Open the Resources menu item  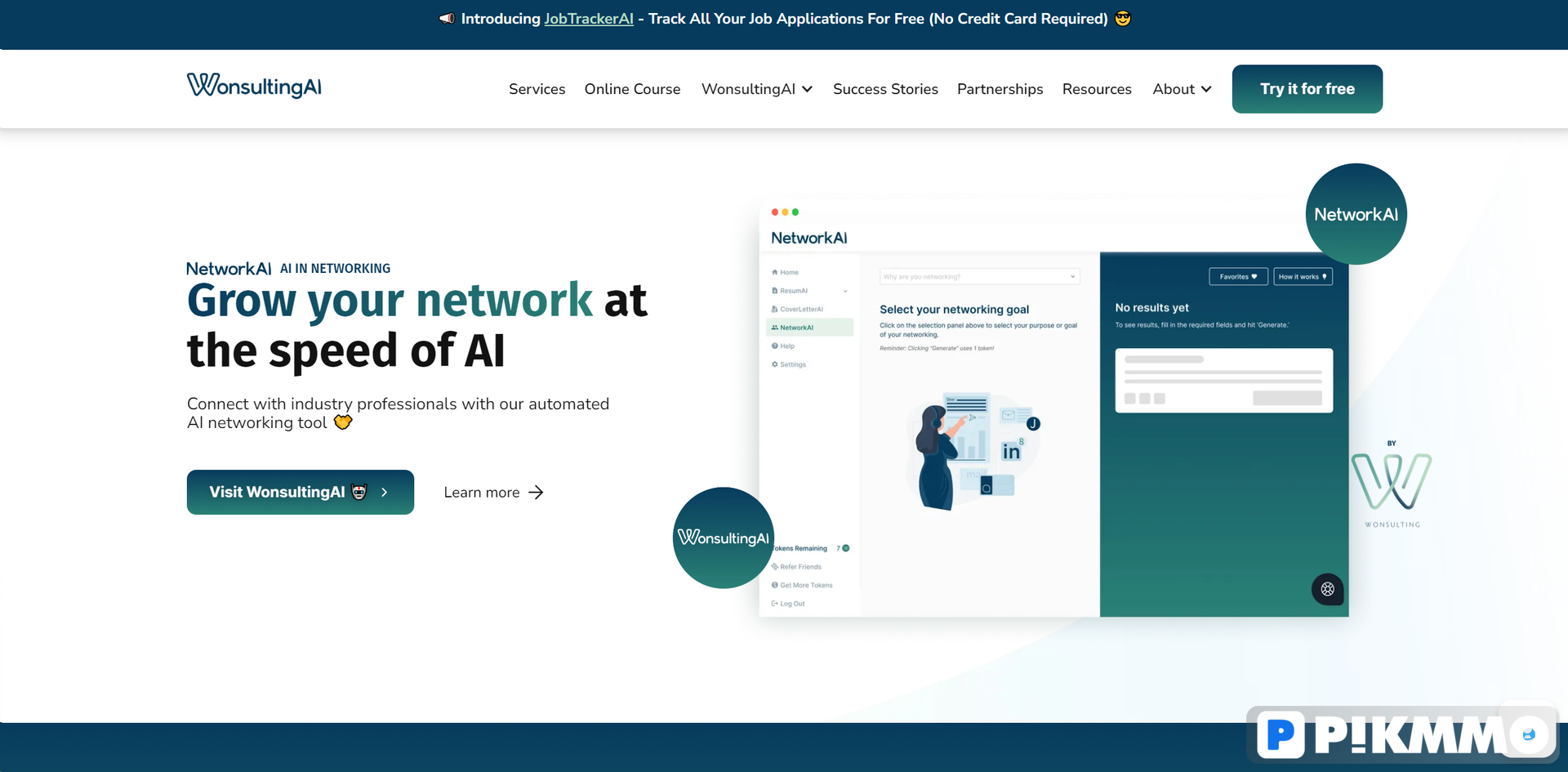(x=1097, y=89)
